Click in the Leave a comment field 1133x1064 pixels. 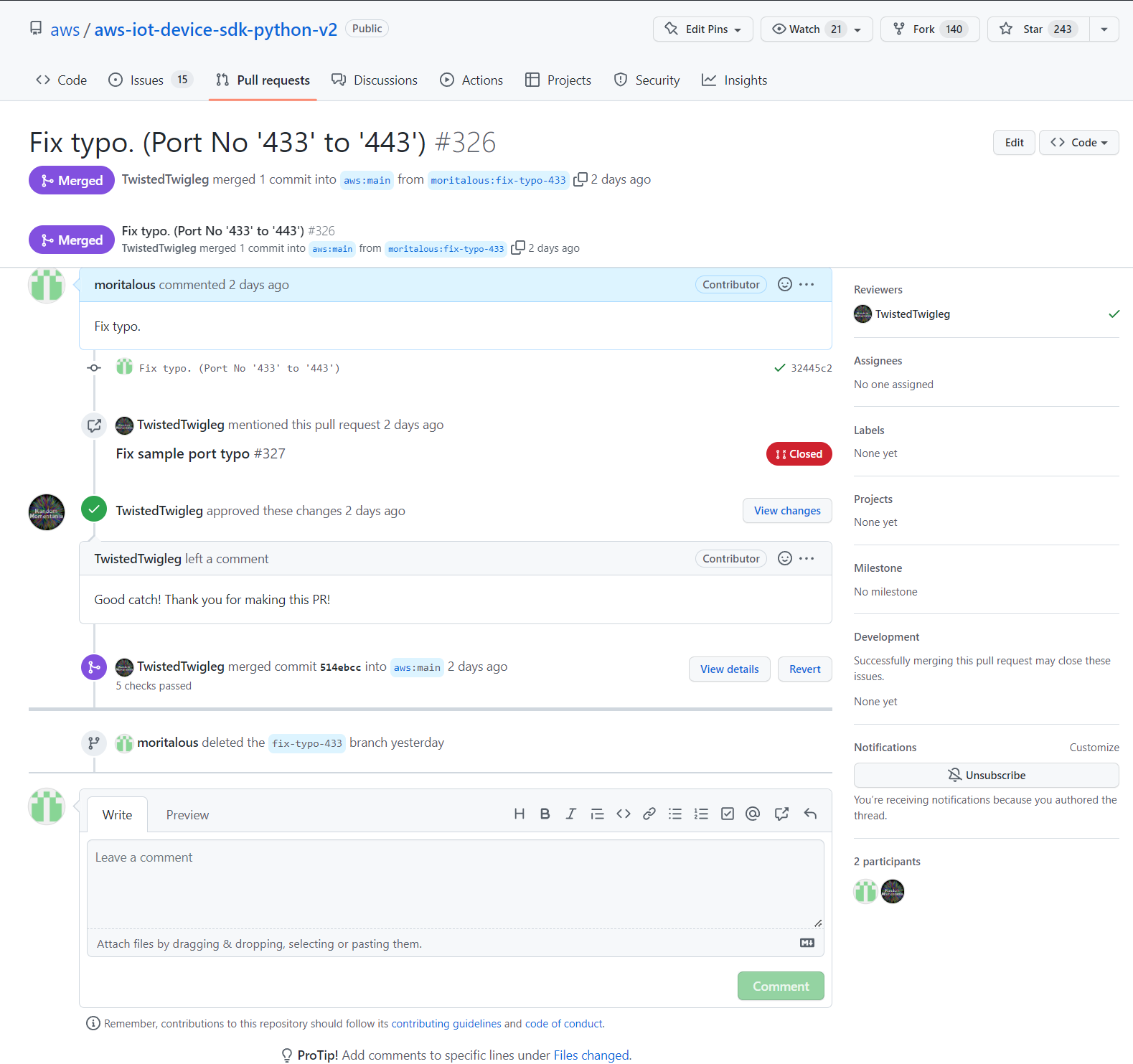455,884
